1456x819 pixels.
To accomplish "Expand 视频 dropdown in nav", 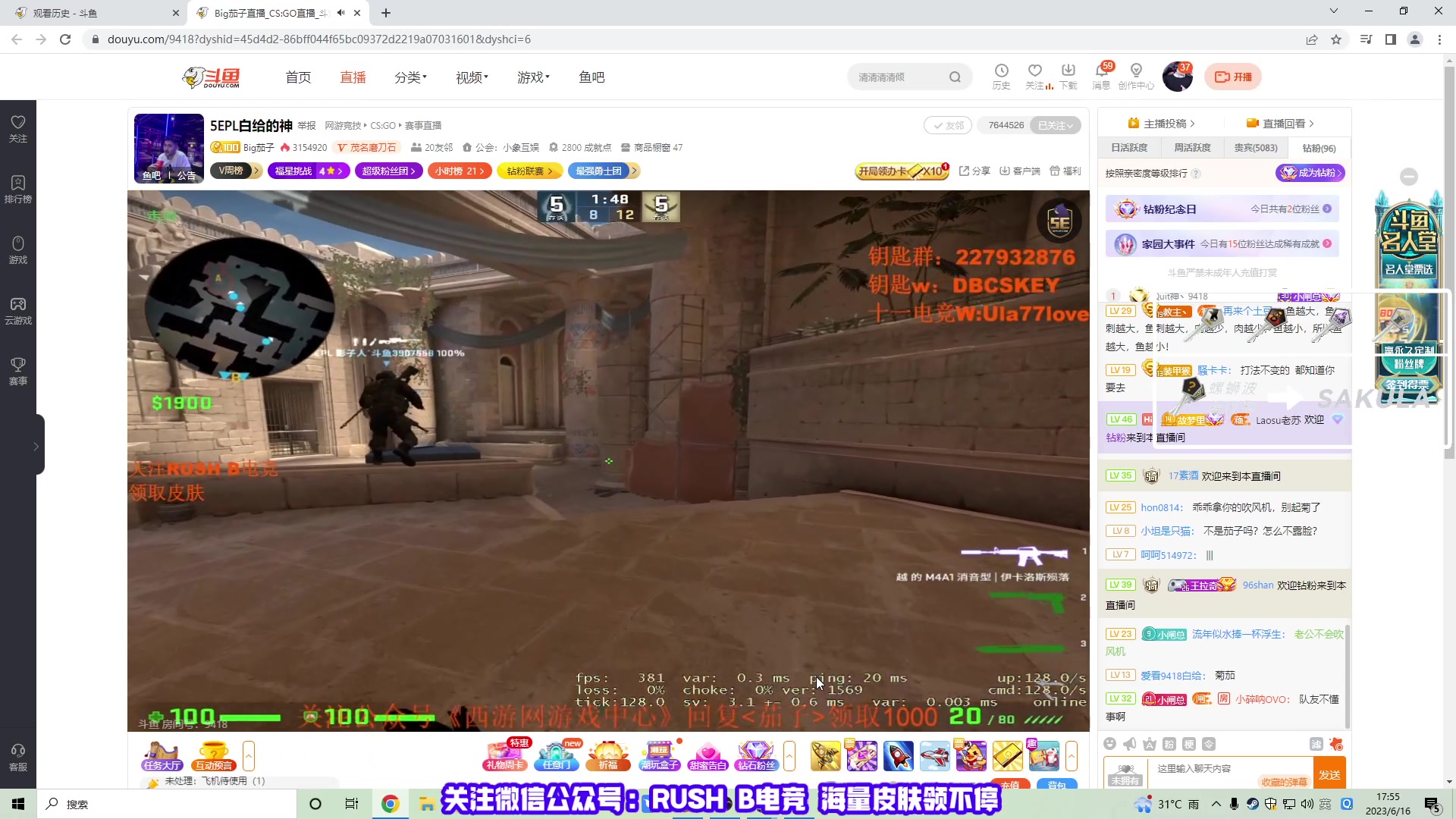I will pos(472,77).
